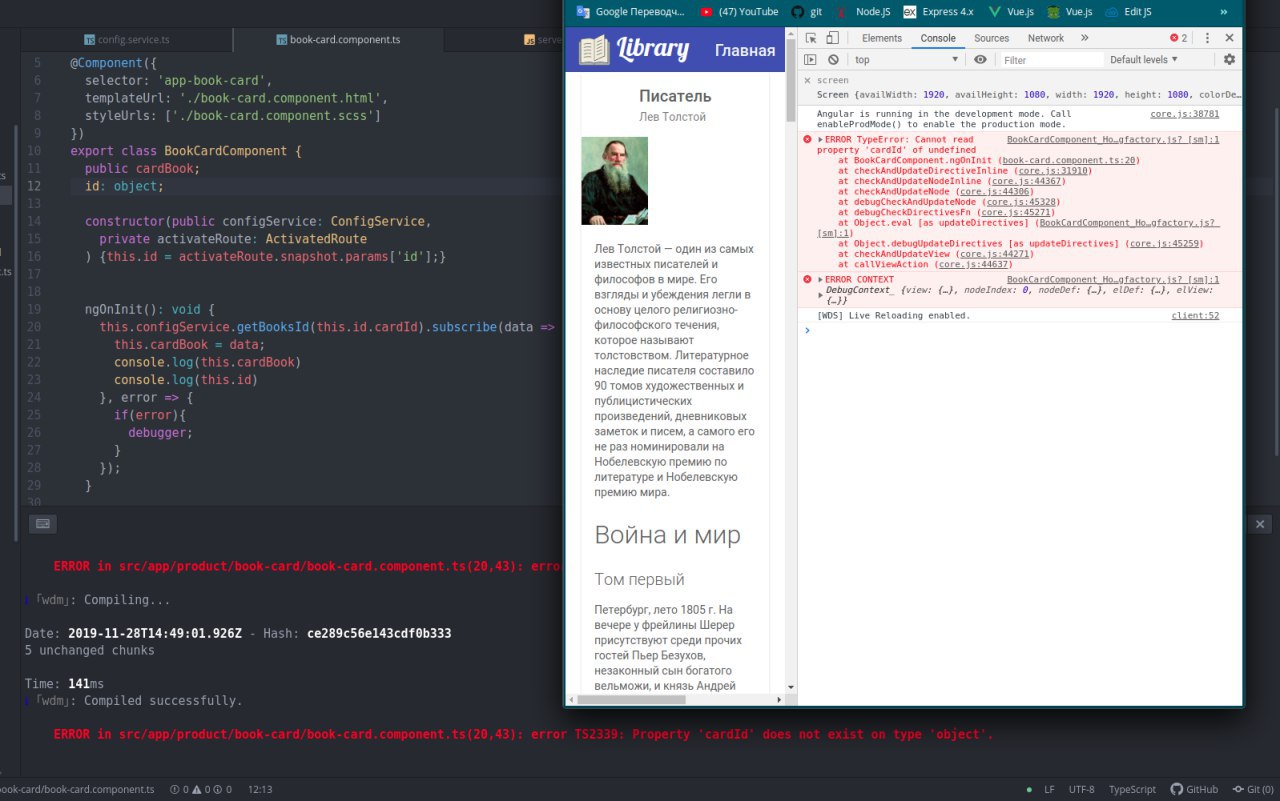Viewport: 1280px width, 801px height.
Task: Close the terminal panel with X
Action: (x=1260, y=524)
